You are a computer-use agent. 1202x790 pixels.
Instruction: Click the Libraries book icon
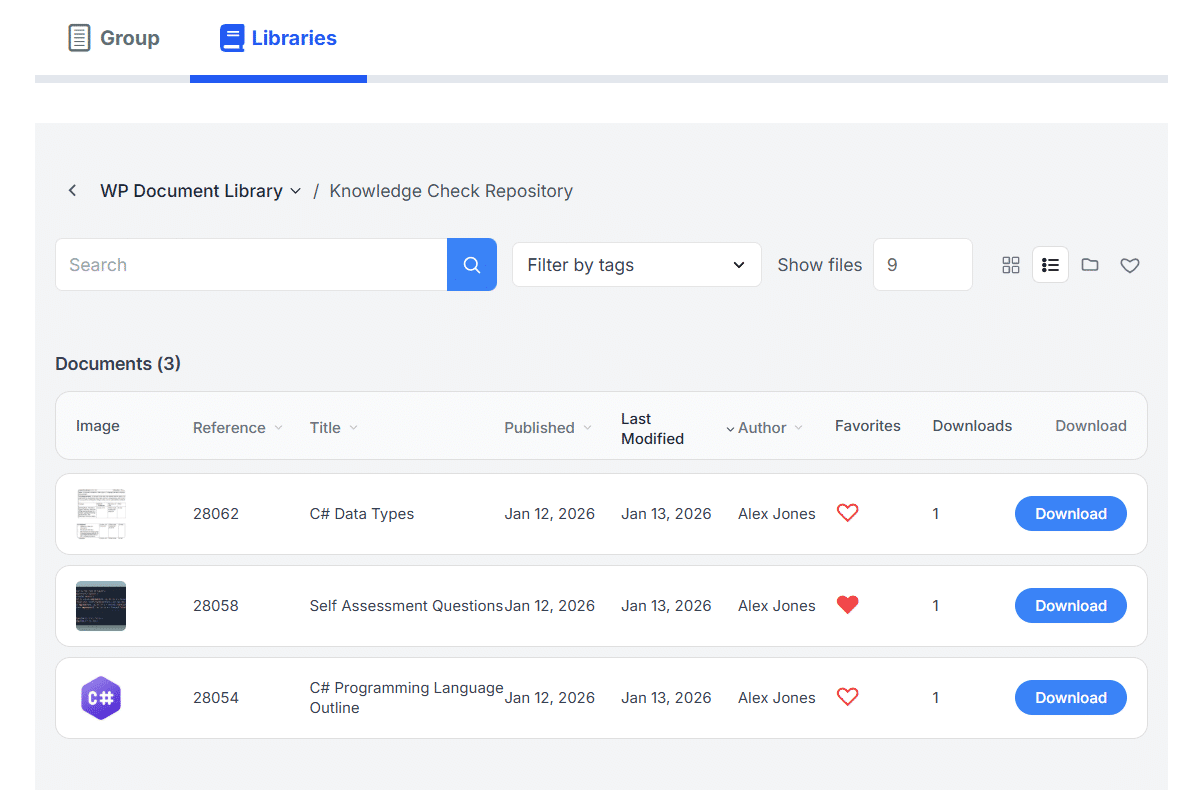pos(232,38)
